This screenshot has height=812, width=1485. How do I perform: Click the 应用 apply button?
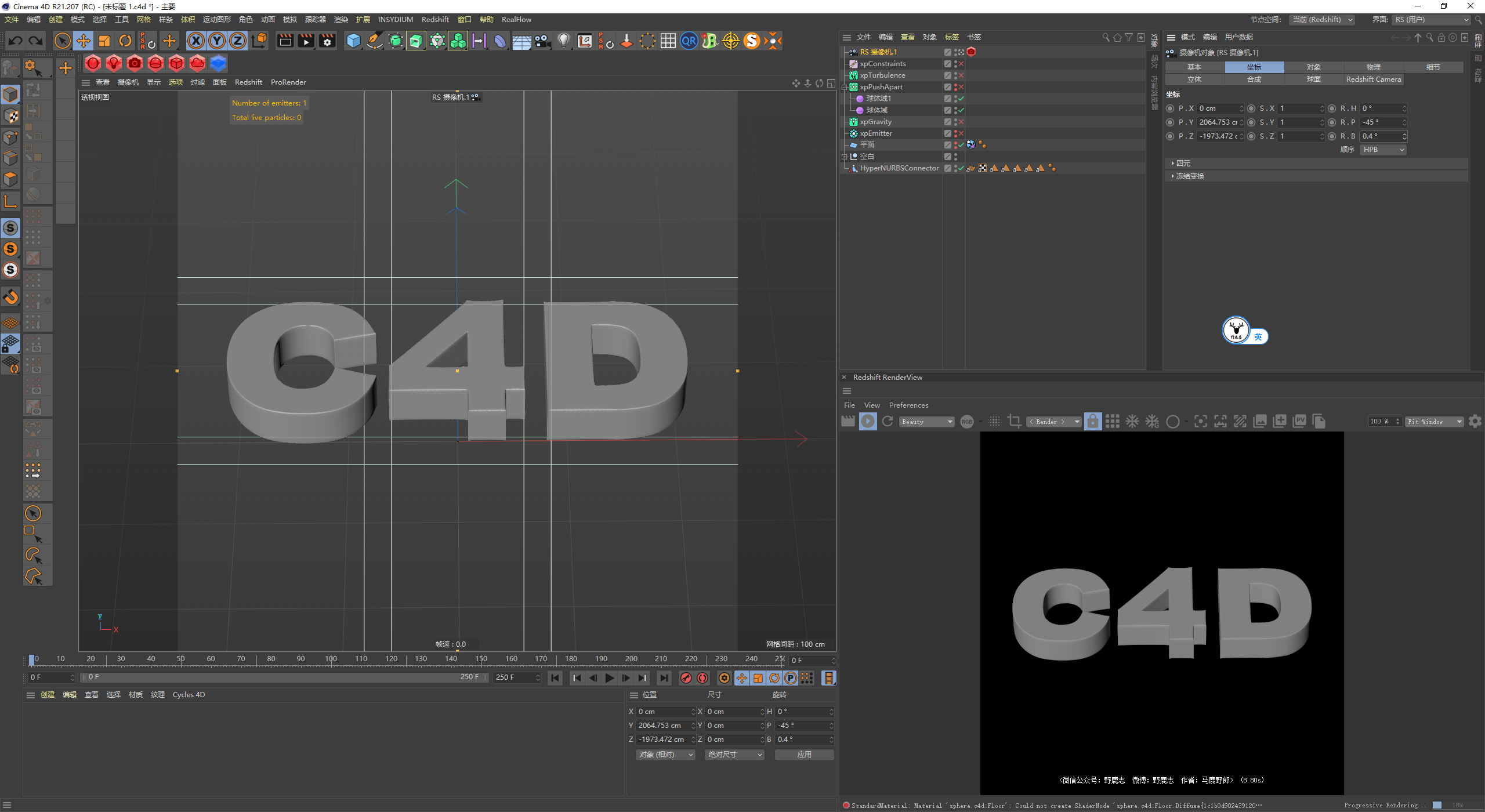click(x=804, y=755)
